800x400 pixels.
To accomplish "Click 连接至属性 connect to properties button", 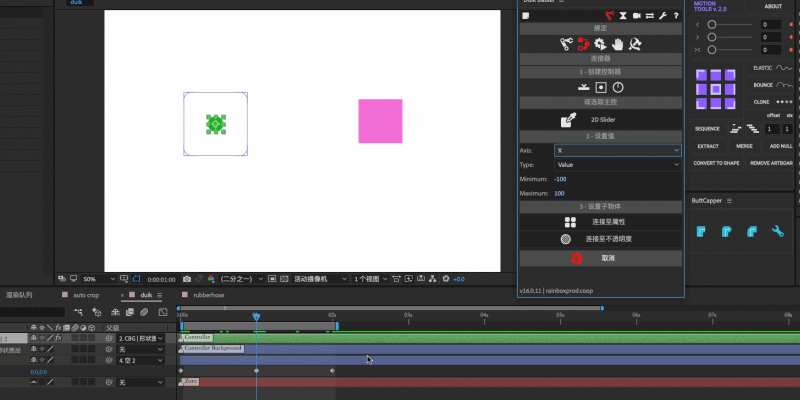I will click(x=601, y=222).
